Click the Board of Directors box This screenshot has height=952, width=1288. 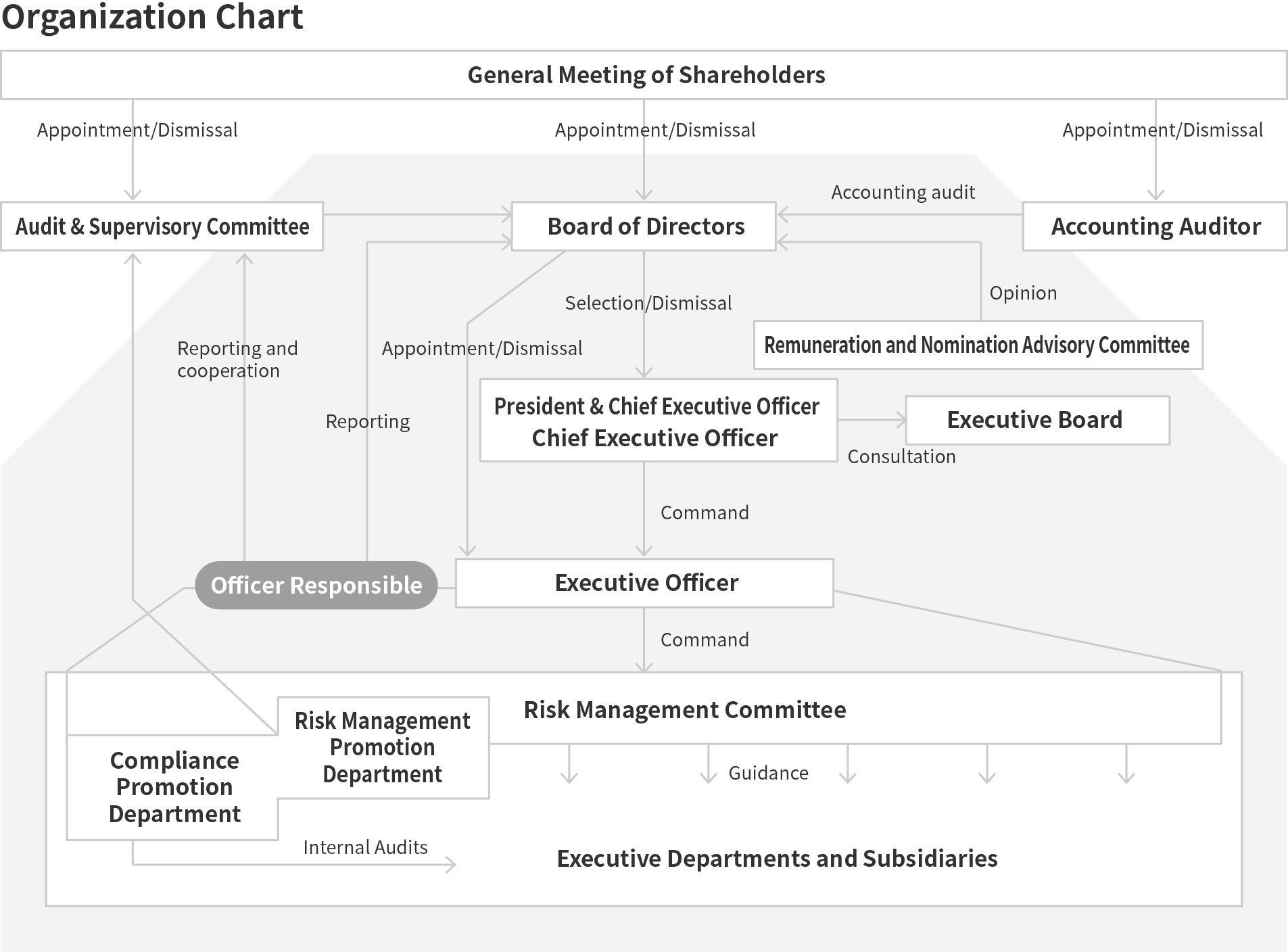[644, 227]
